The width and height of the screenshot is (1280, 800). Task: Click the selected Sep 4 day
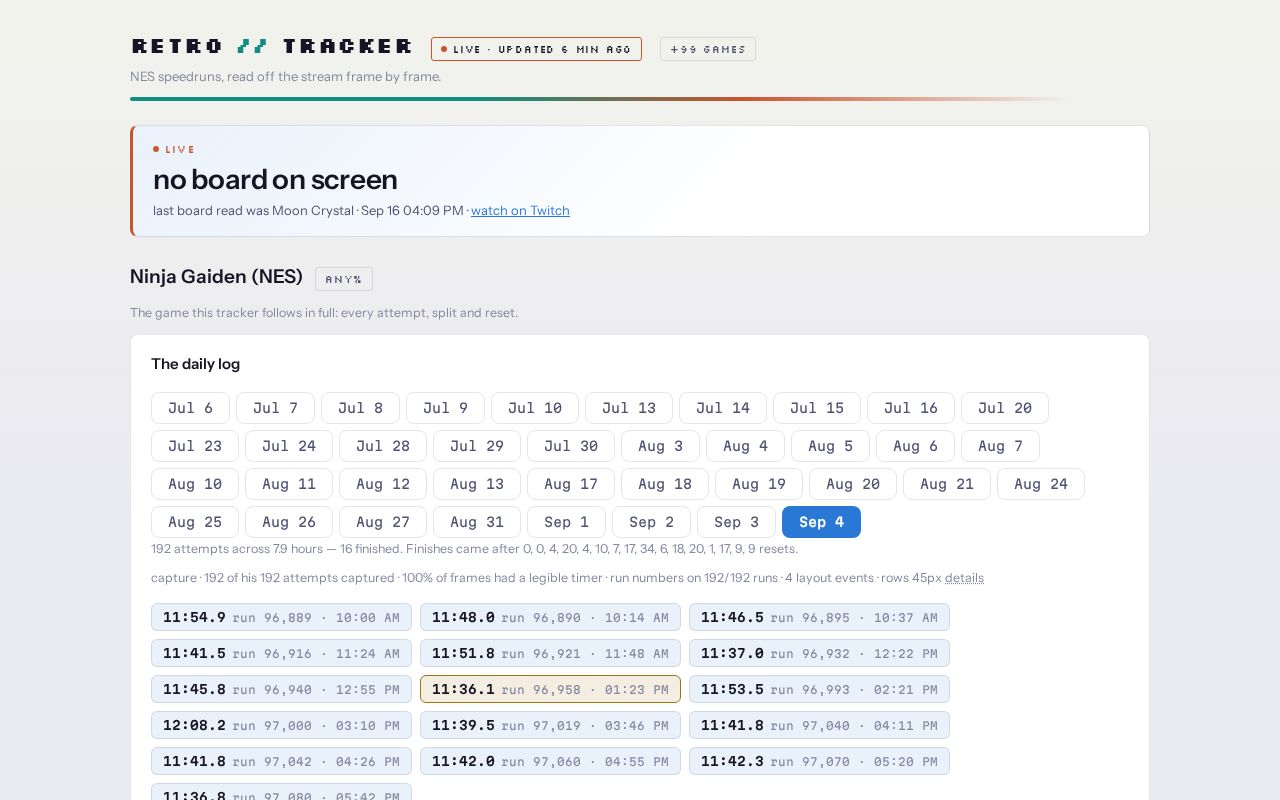tap(821, 522)
